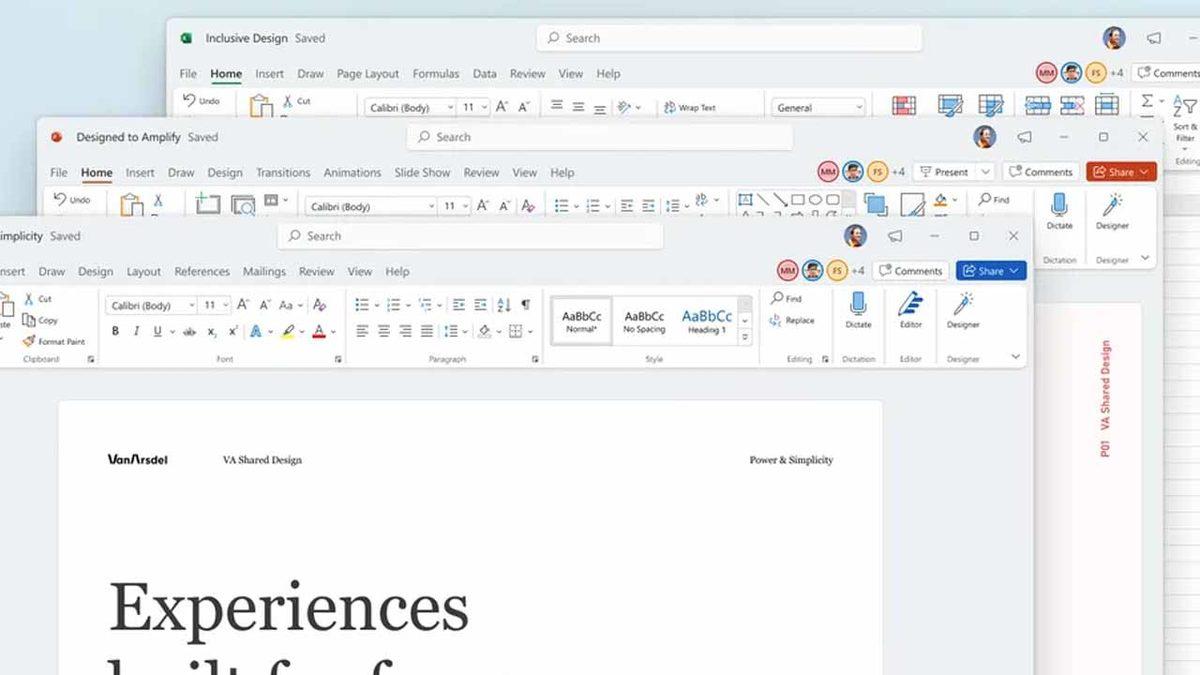Image resolution: width=1200 pixels, height=675 pixels.
Task: Toggle bold formatting in Word
Action: 114,329
